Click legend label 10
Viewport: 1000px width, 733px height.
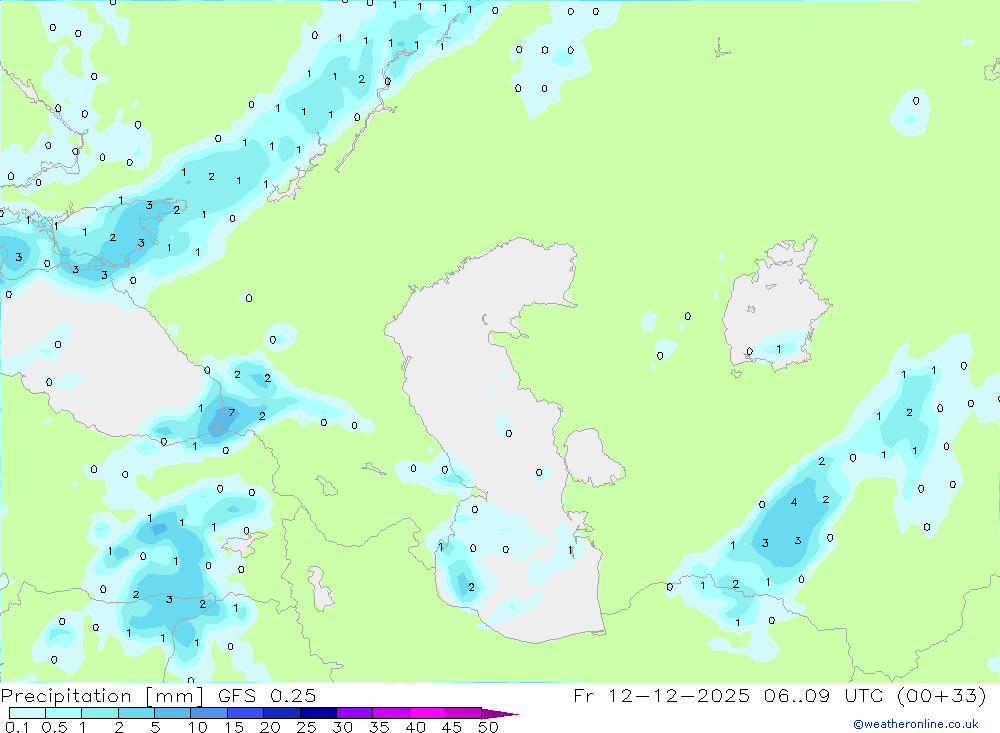(x=198, y=727)
